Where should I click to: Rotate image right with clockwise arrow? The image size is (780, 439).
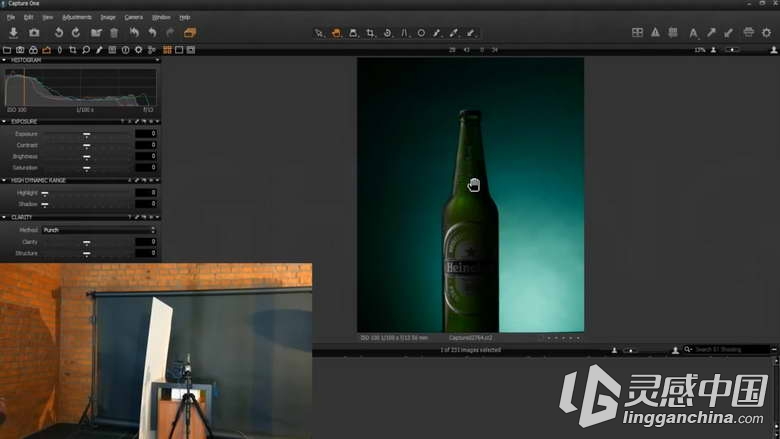(x=76, y=33)
